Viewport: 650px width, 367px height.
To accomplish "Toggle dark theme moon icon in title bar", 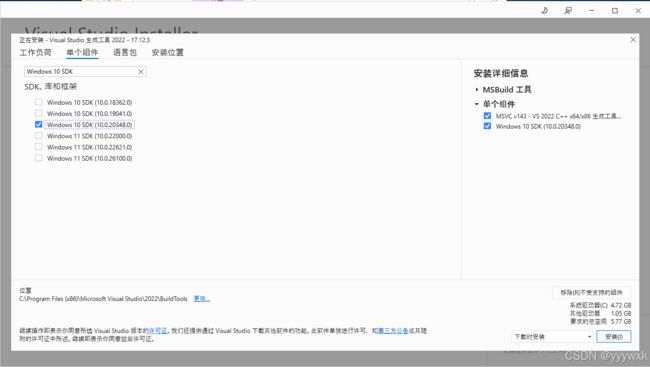I will click(x=545, y=11).
